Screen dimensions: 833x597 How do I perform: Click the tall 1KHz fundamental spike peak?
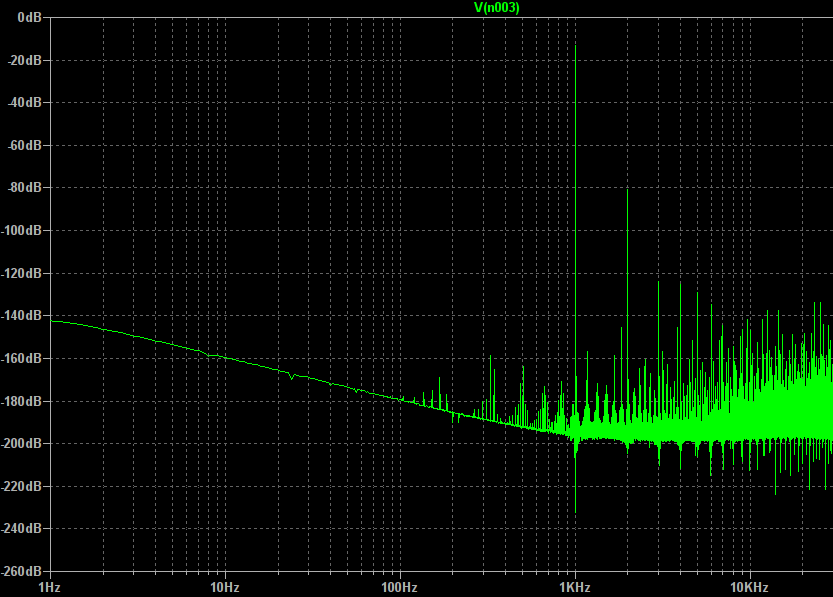(x=575, y=47)
